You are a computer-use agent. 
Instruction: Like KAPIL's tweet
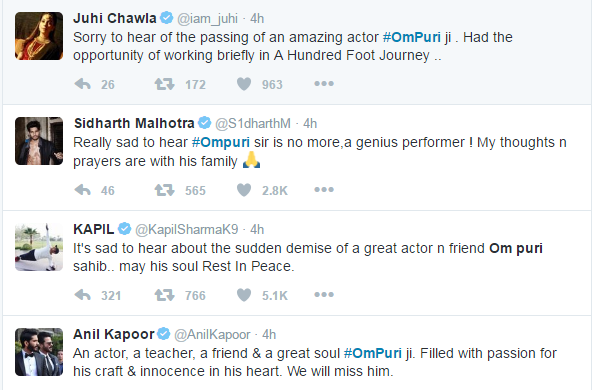[244, 294]
